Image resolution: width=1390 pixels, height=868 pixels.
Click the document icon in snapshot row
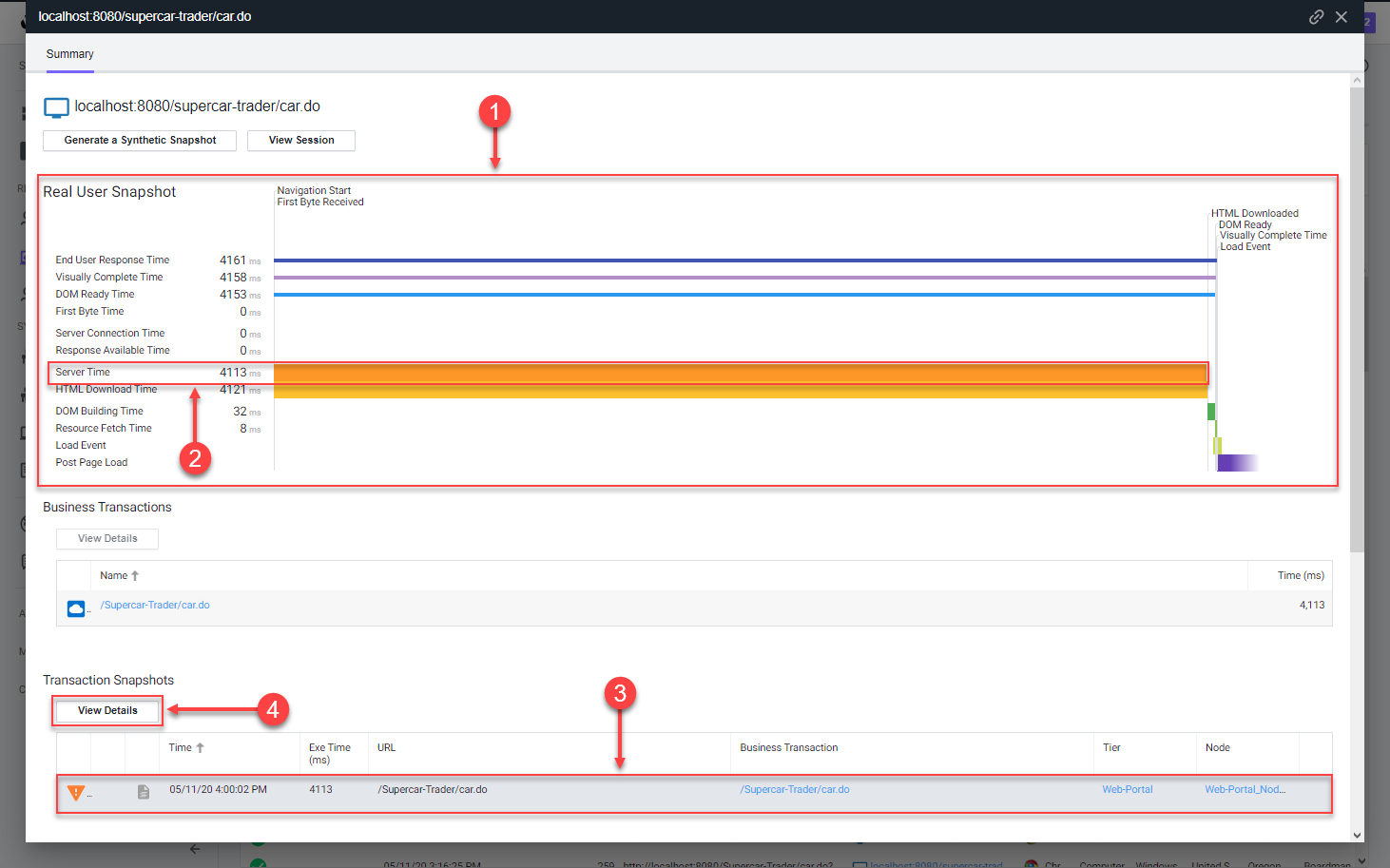tap(144, 792)
